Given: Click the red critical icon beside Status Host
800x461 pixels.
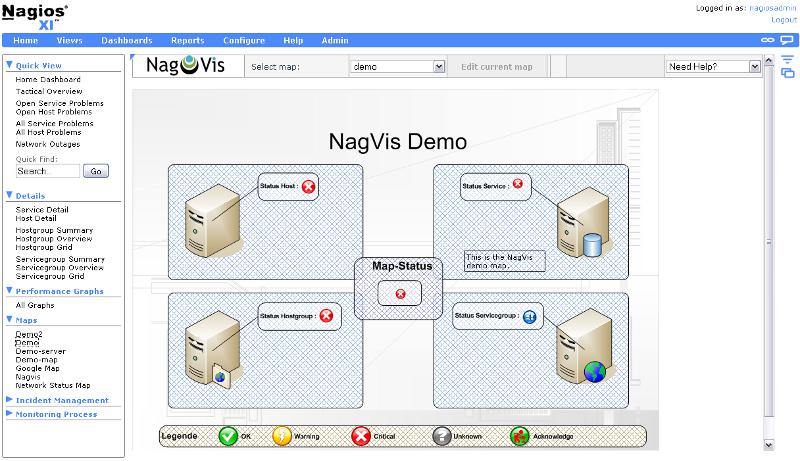Looking at the screenshot, I should coord(308,187).
